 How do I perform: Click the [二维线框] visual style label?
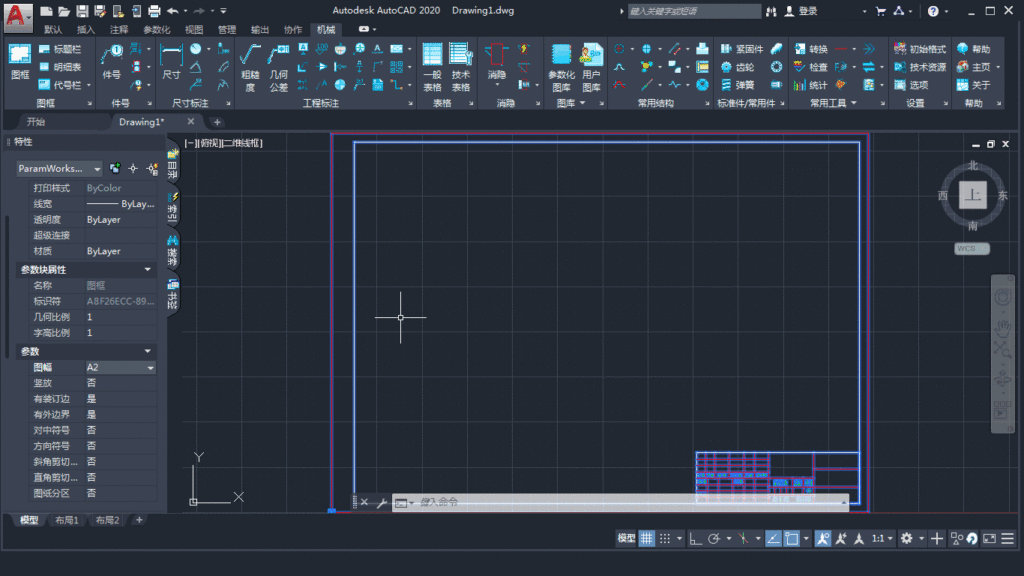(243, 143)
